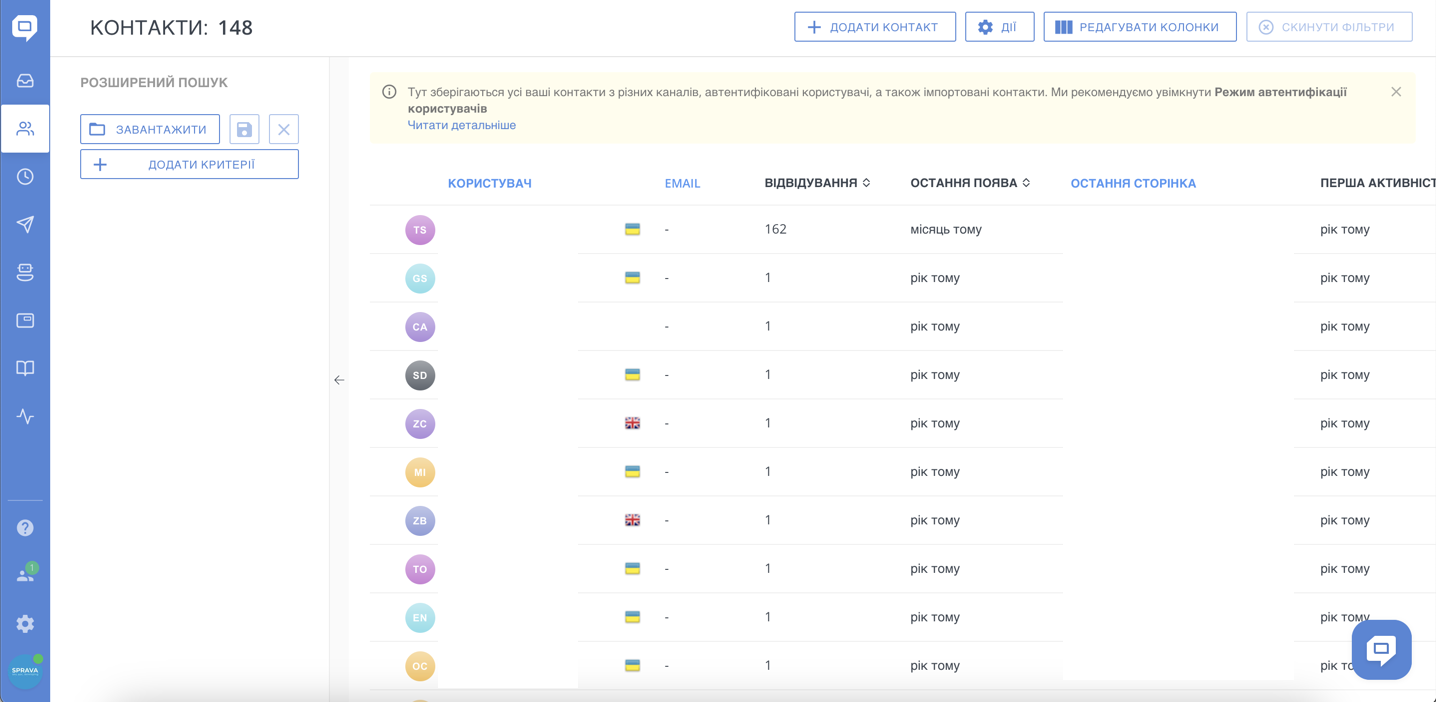The width and height of the screenshot is (1437, 702).
Task: Click the help question mark icon
Action: click(x=25, y=528)
